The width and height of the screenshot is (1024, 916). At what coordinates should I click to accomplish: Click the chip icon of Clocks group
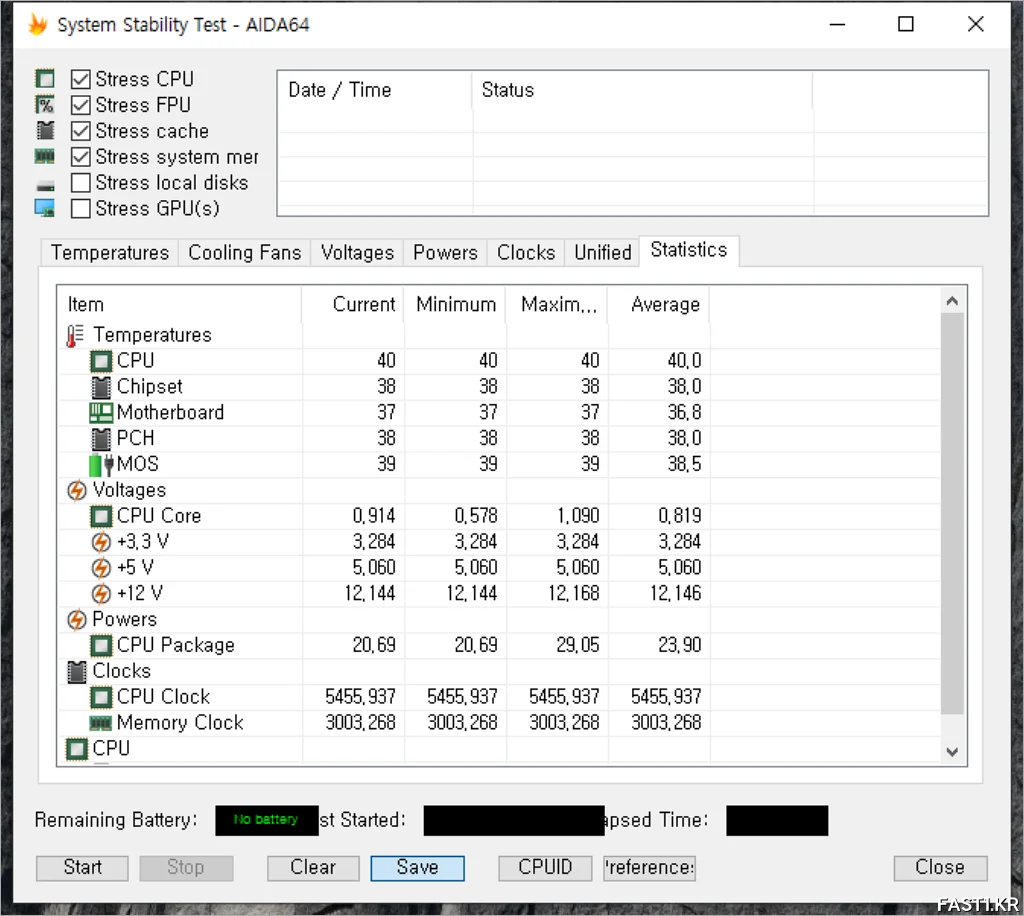click(76, 671)
